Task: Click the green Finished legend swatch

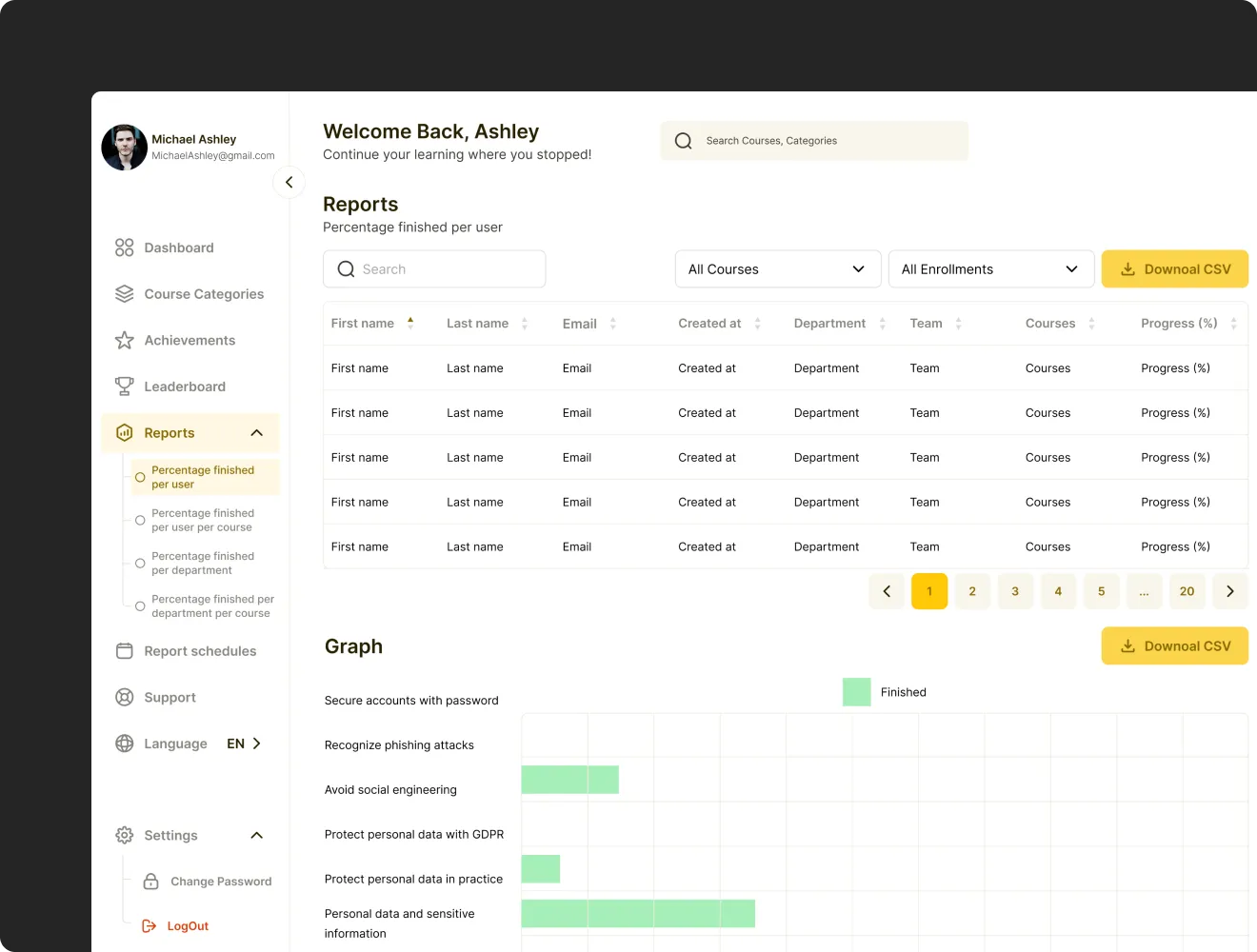Action: pyautogui.click(x=856, y=692)
